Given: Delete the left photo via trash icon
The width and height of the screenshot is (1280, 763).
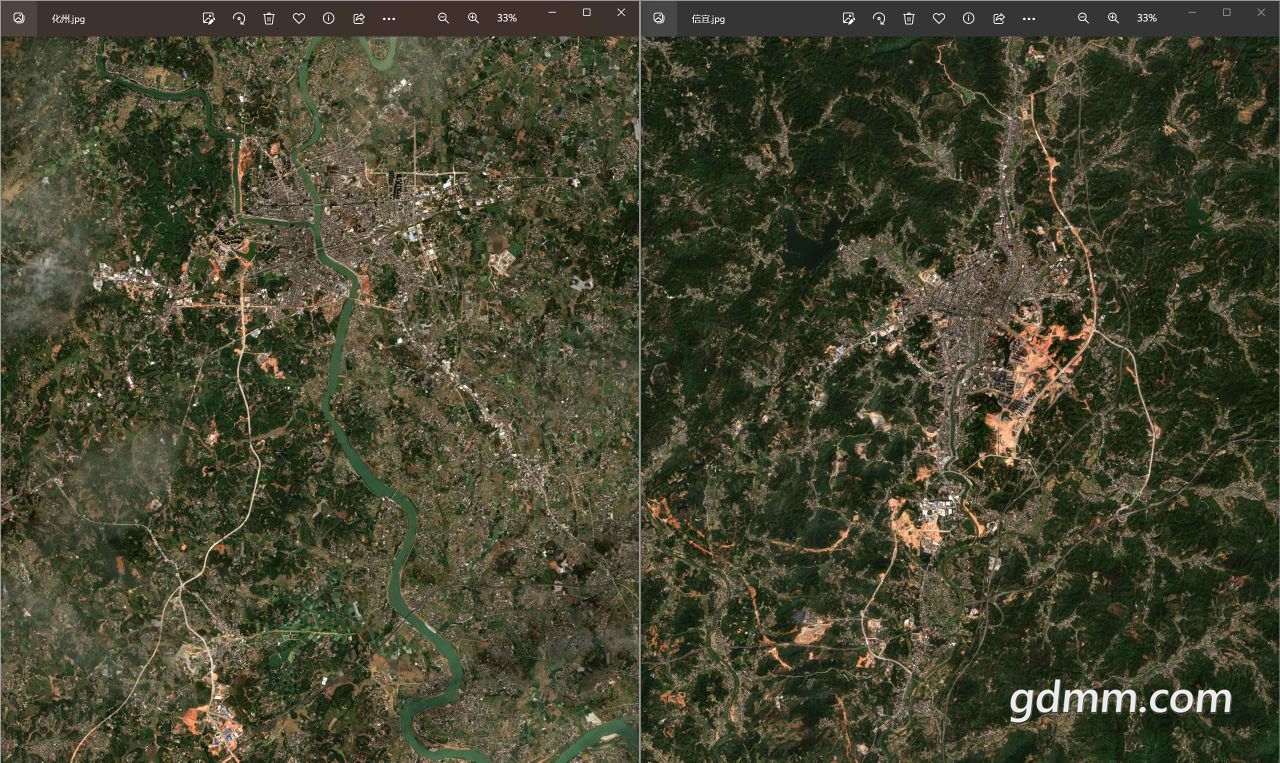Looking at the screenshot, I should click(x=269, y=18).
